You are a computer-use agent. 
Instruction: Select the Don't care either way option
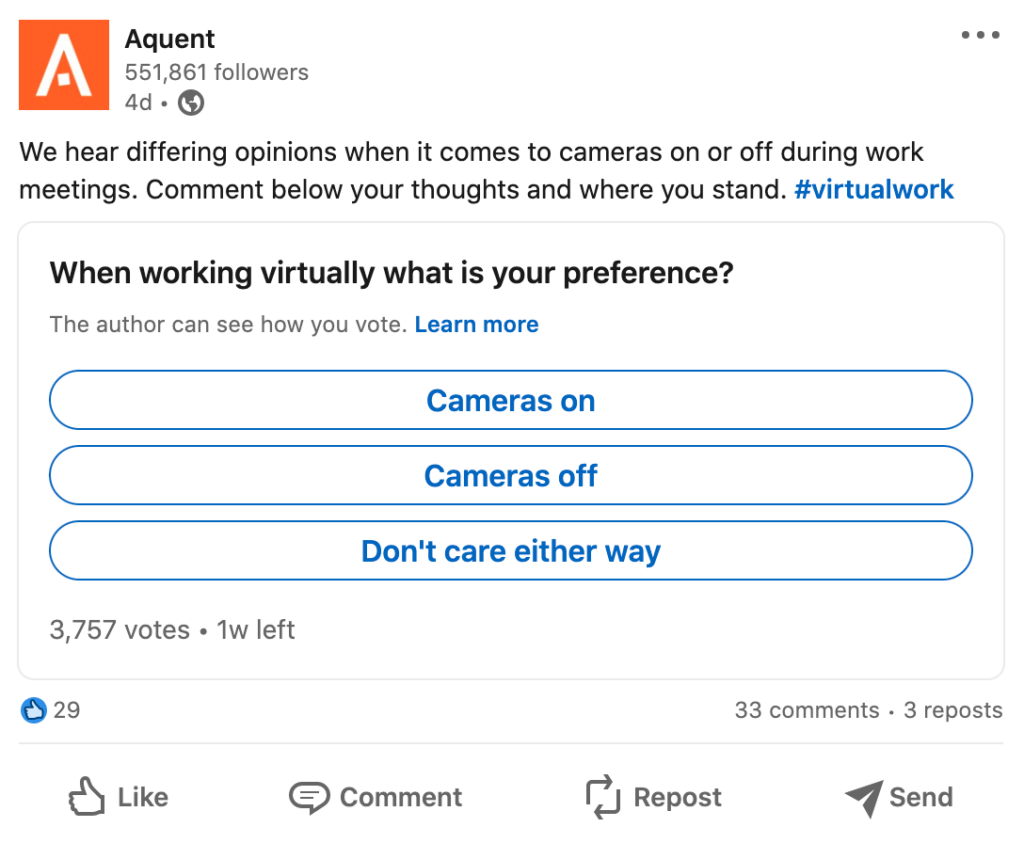510,551
